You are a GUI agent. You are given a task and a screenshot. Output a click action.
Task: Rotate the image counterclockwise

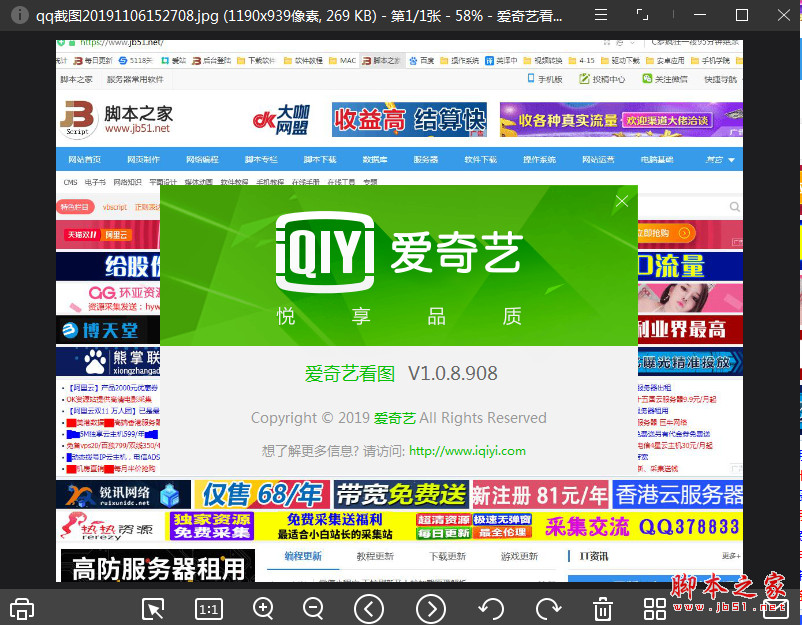(x=491, y=608)
